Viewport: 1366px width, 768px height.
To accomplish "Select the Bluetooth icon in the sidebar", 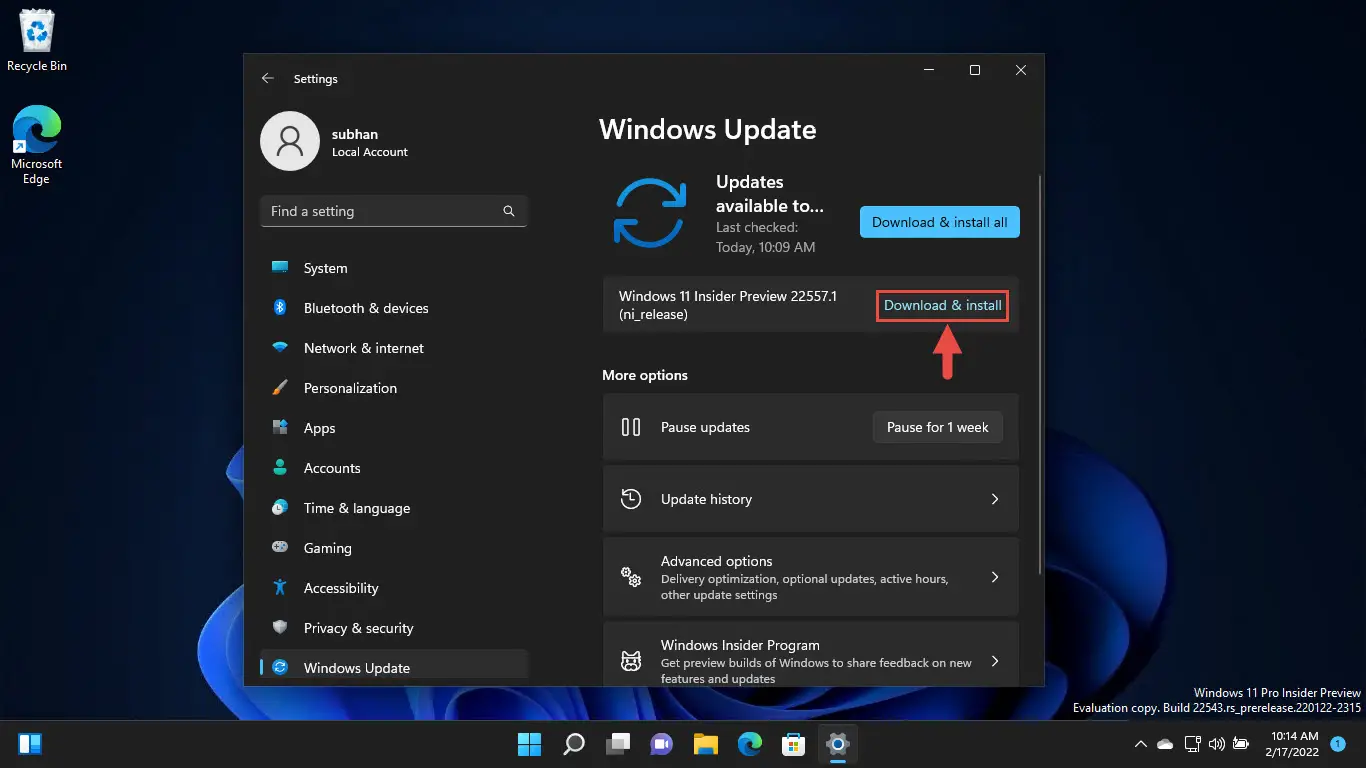I will 281,308.
